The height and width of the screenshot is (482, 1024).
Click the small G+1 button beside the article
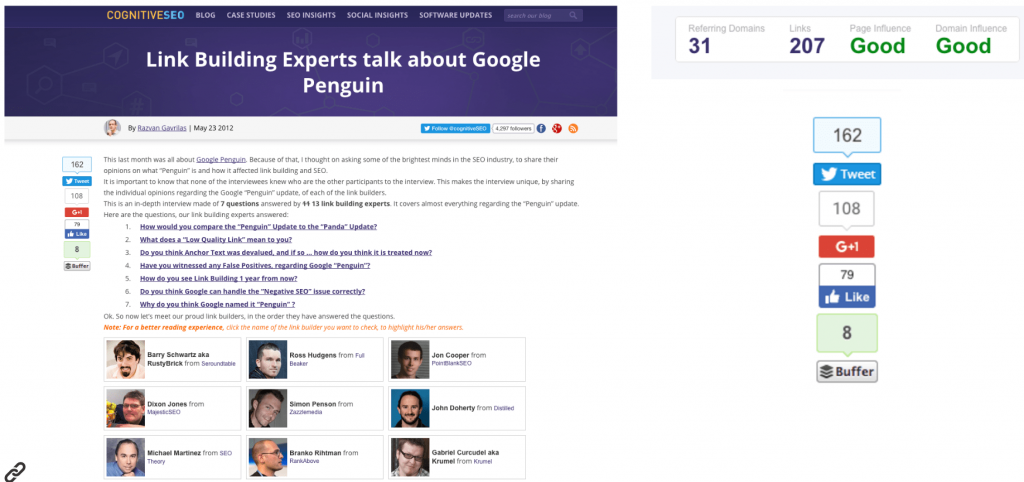coord(76,212)
